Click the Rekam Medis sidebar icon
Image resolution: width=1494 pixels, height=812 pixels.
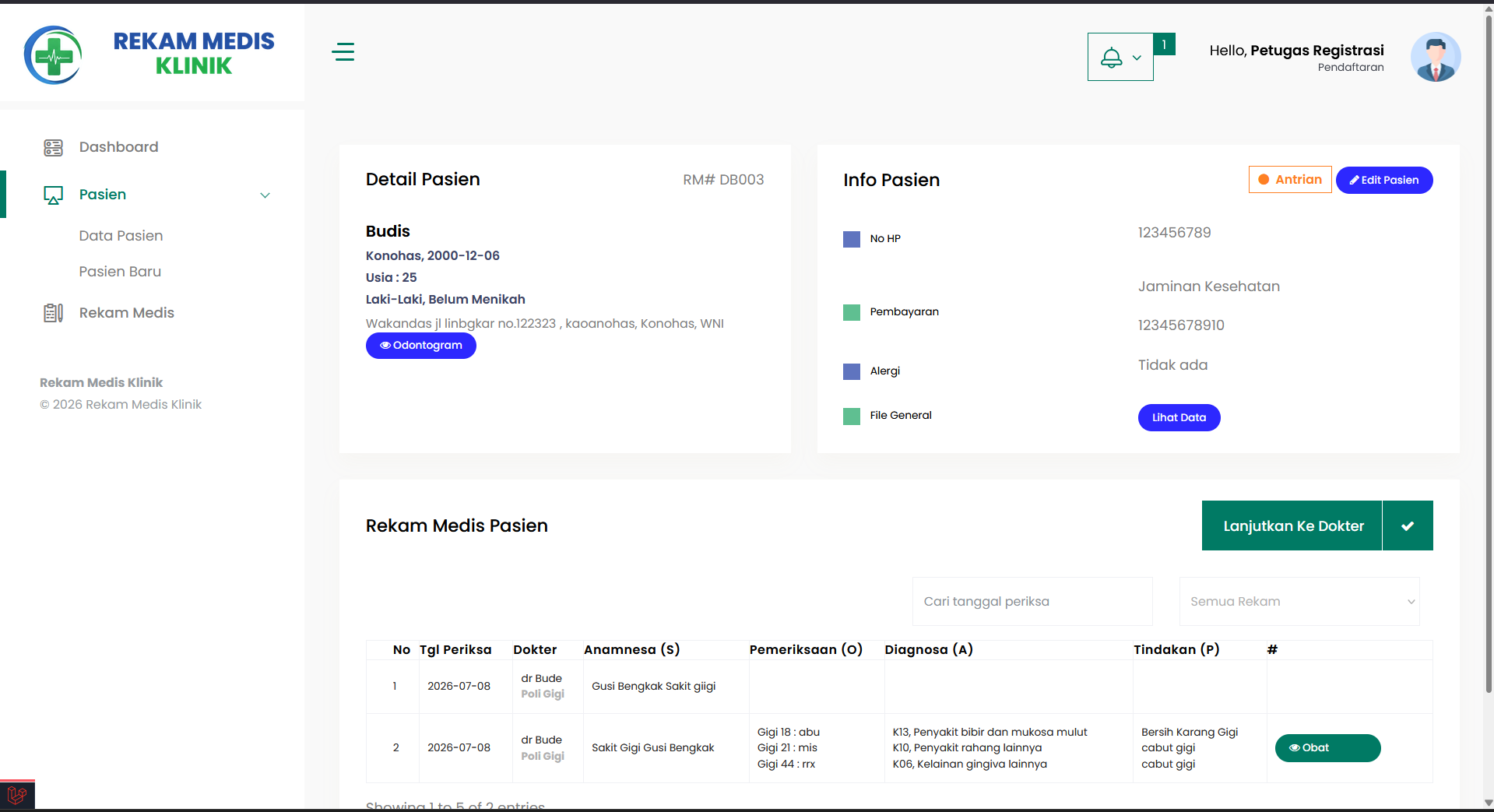click(53, 313)
